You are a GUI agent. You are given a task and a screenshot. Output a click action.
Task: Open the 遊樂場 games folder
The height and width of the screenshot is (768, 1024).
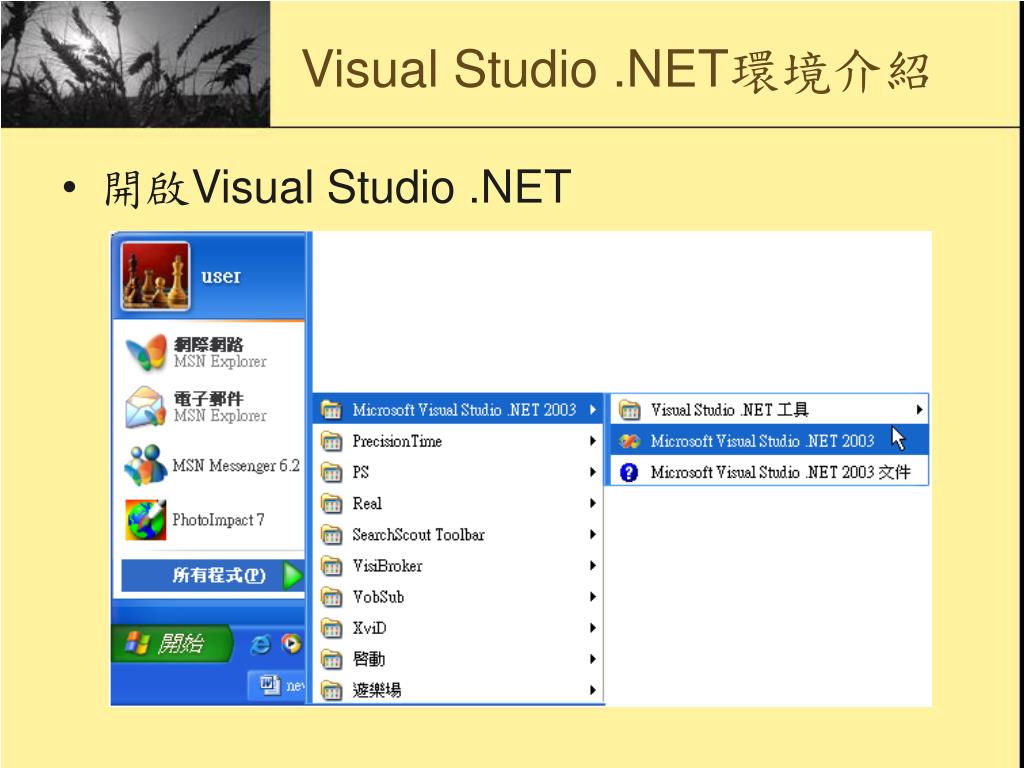click(x=458, y=690)
